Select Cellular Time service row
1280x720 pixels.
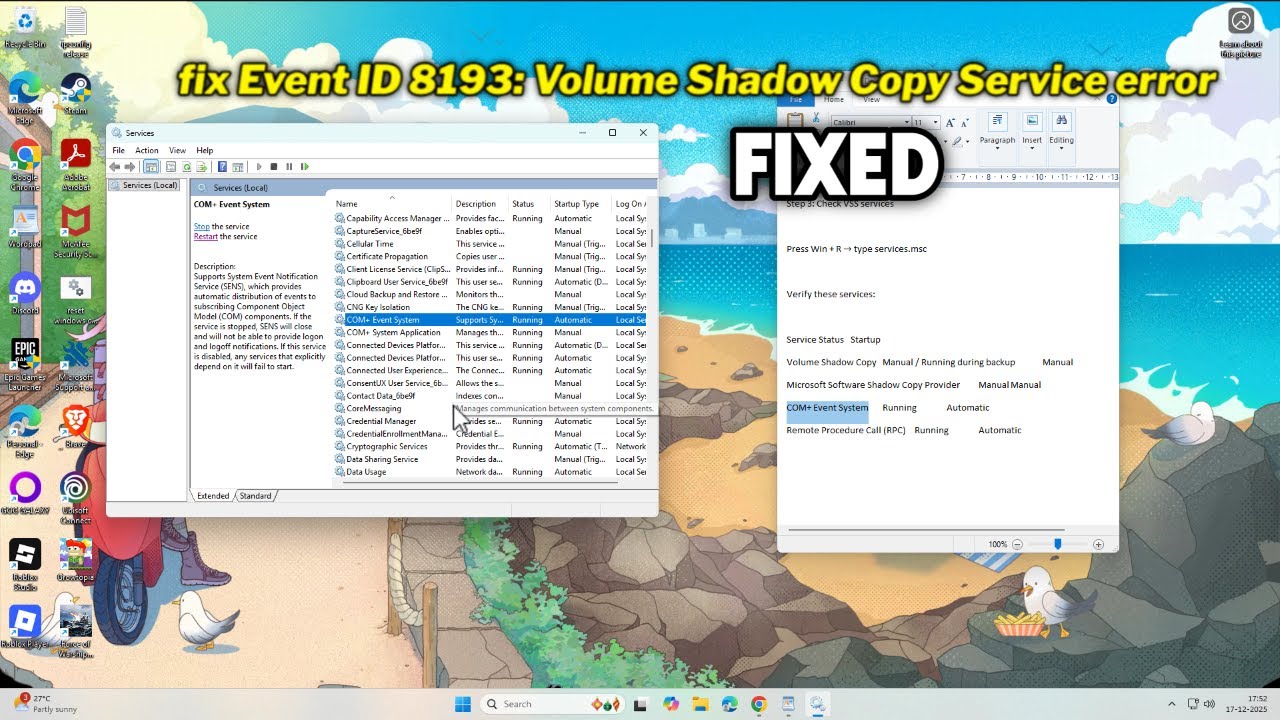pyautogui.click(x=490, y=244)
